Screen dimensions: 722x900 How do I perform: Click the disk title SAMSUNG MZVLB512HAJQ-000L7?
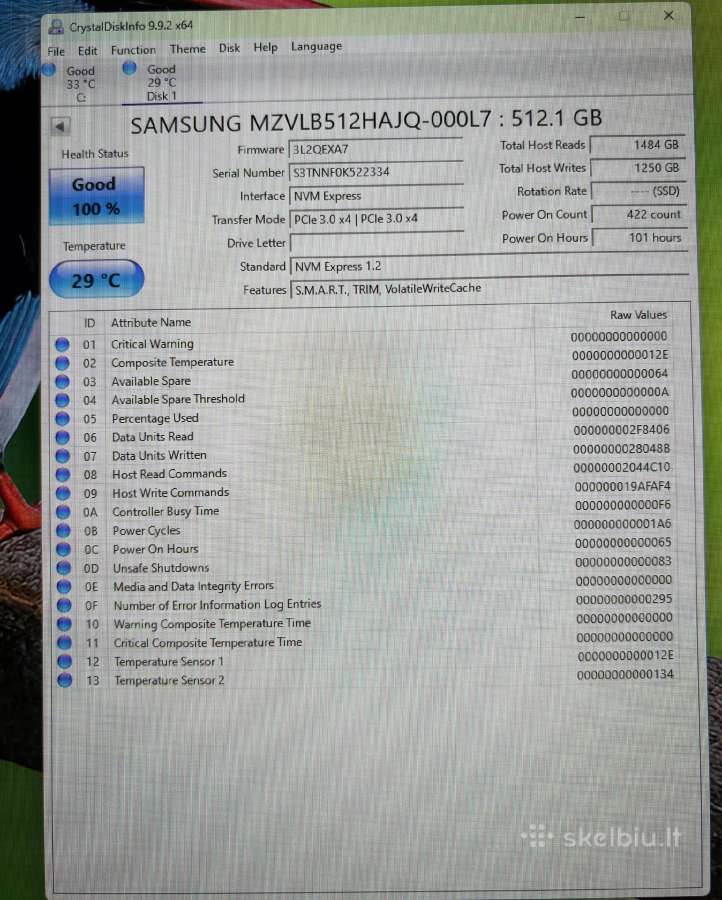(310, 123)
